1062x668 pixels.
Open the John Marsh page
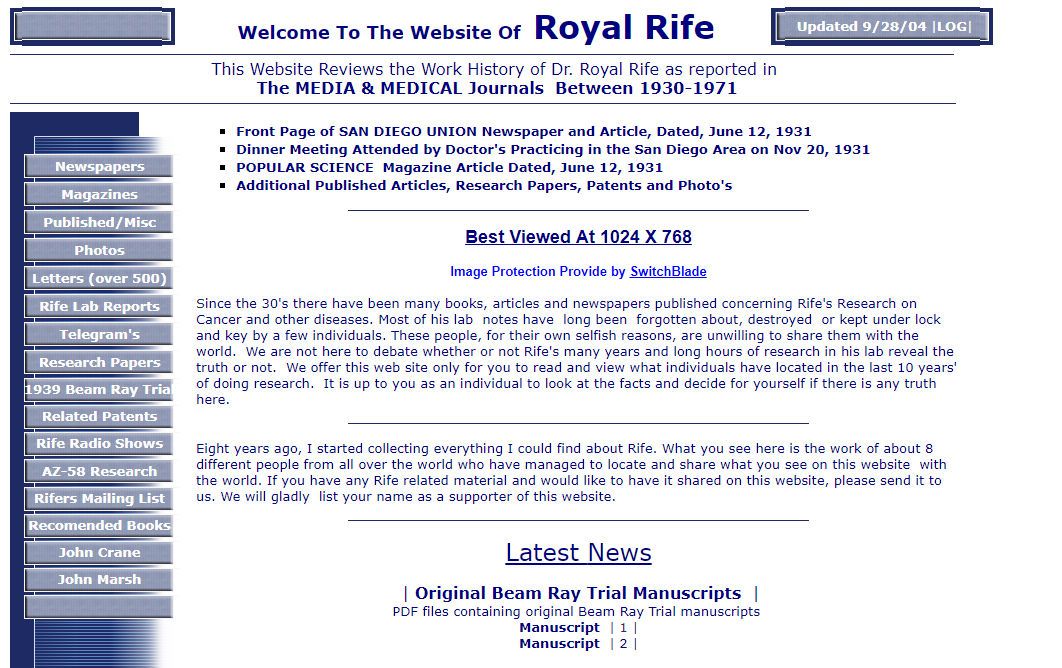99,580
